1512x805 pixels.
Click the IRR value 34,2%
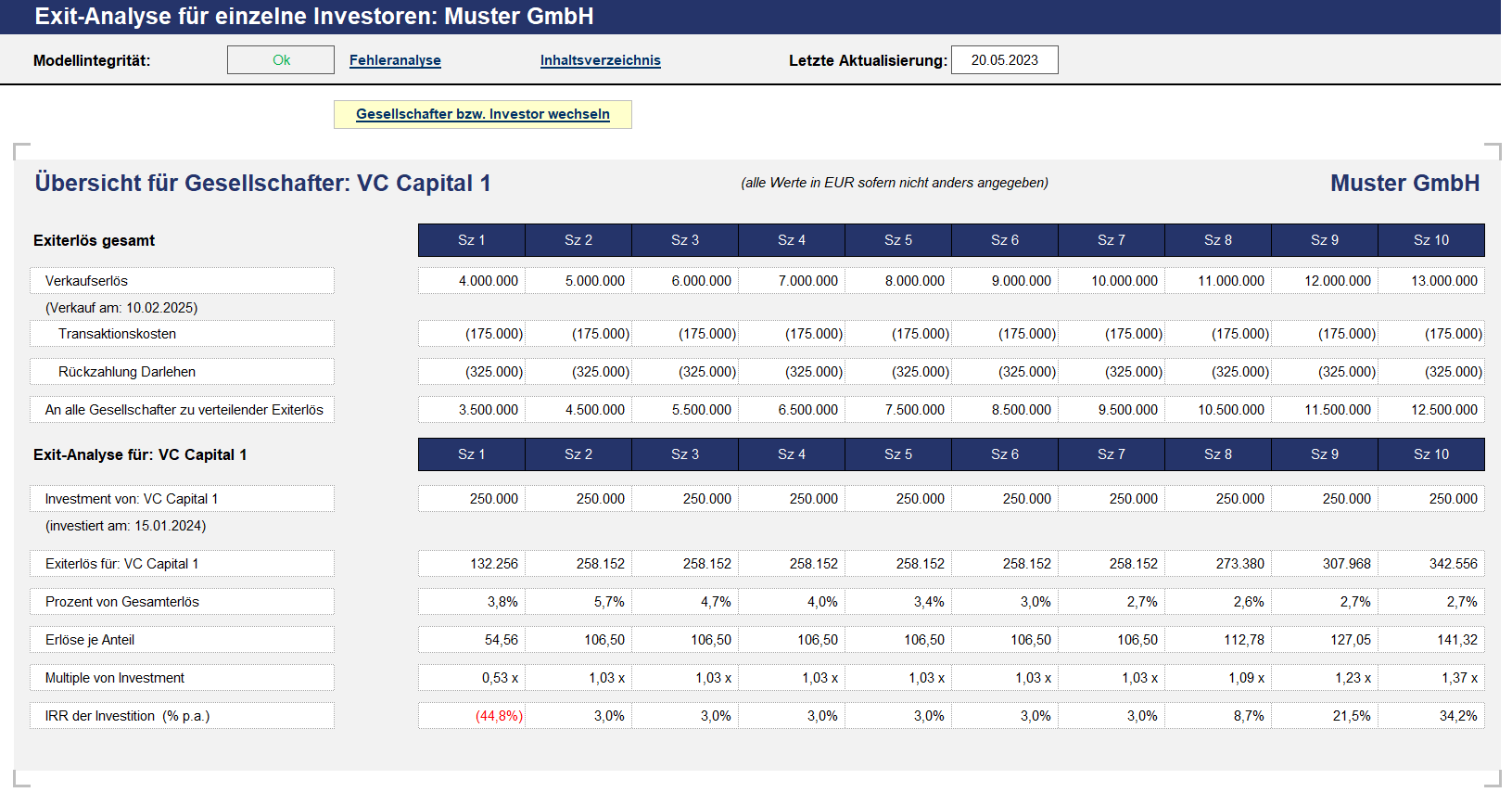pos(1431,716)
